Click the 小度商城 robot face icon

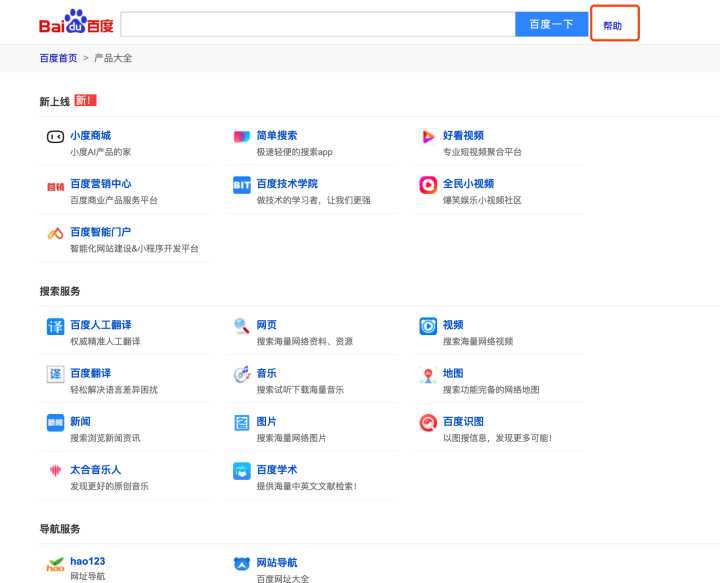click(55, 137)
